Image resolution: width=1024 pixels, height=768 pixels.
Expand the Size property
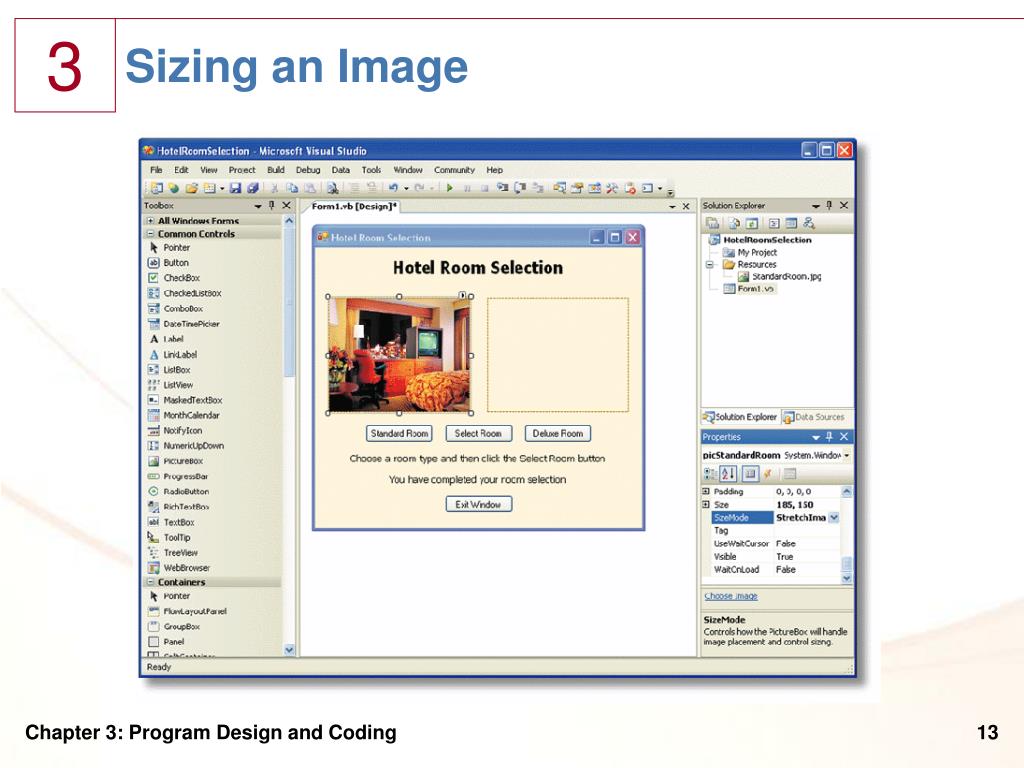click(706, 504)
